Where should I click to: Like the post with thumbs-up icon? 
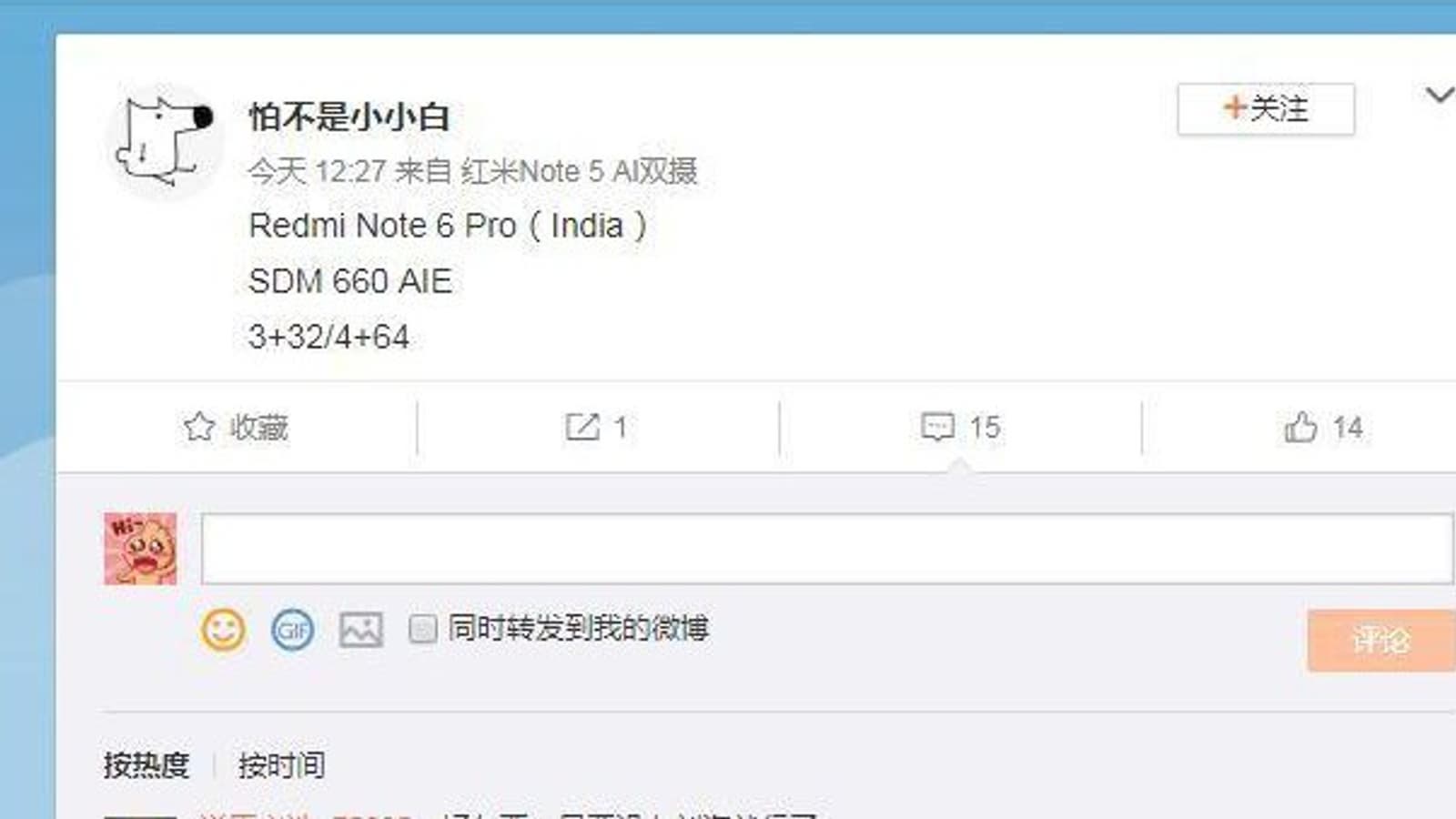[1300, 426]
